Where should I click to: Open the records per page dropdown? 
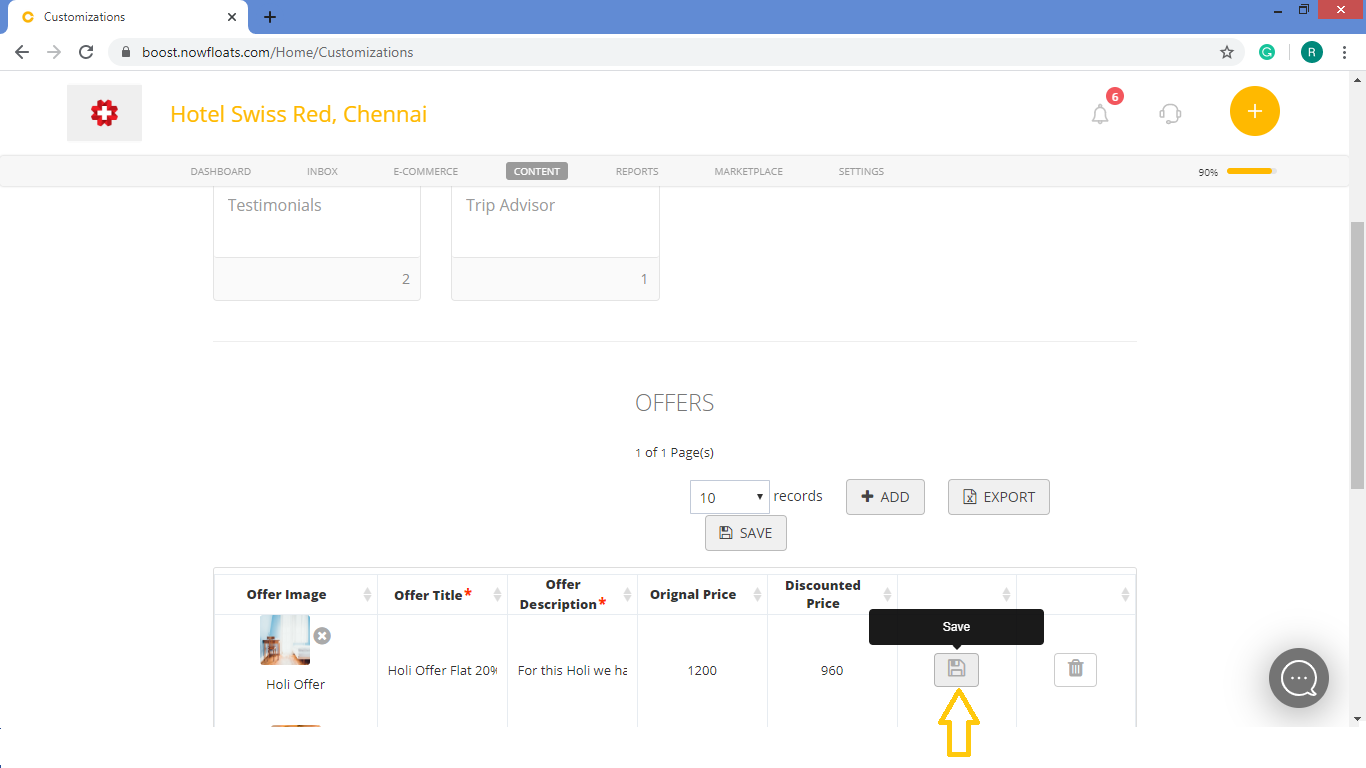pyautogui.click(x=730, y=497)
